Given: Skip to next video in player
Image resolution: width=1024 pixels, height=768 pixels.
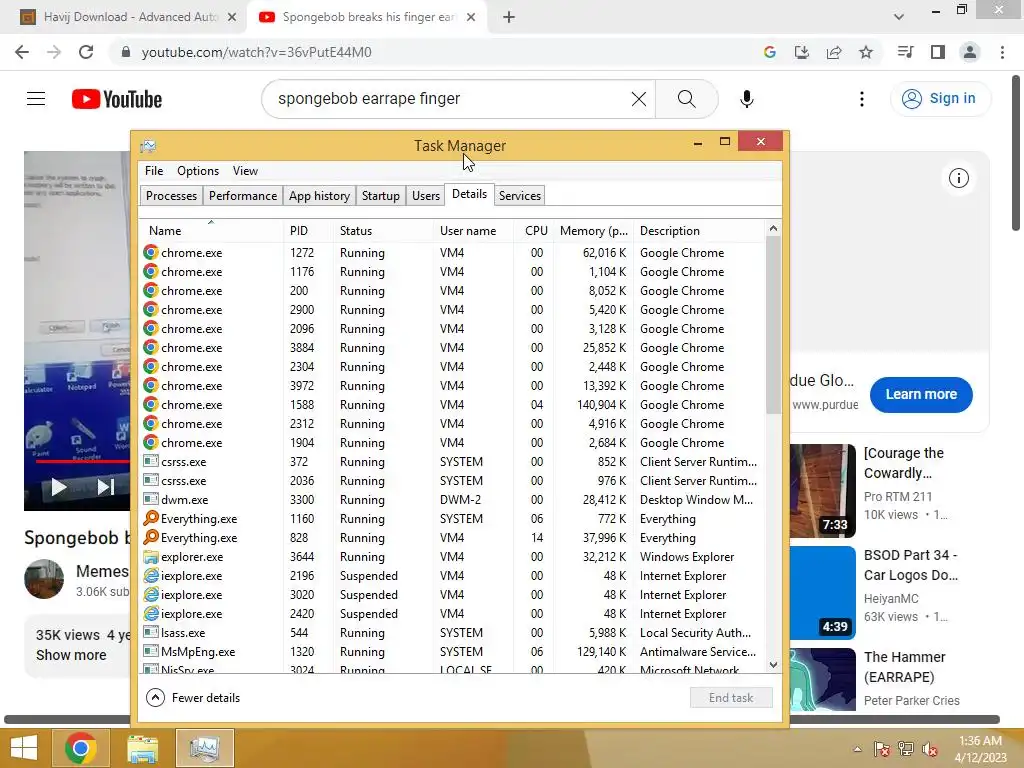Looking at the screenshot, I should 106,487.
